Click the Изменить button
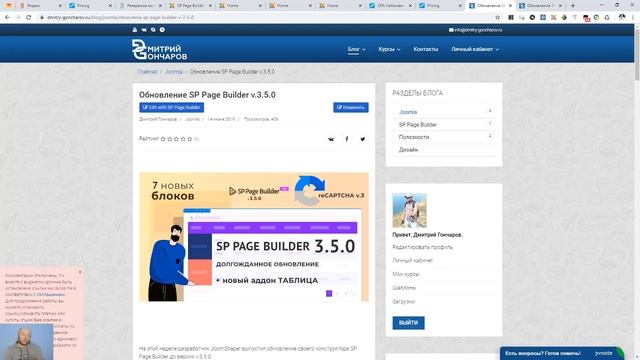This screenshot has width=640, height=360. [351, 107]
